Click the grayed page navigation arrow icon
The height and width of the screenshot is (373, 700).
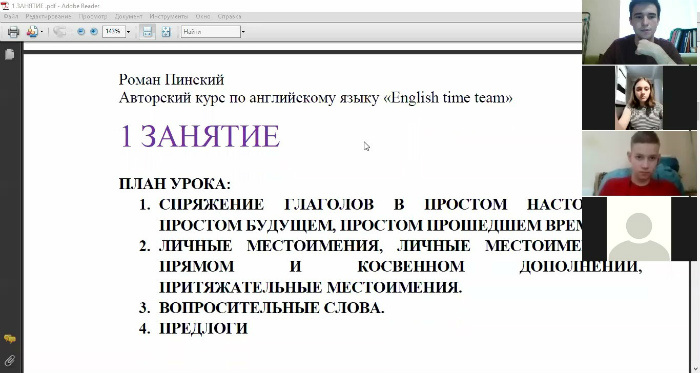coord(59,32)
